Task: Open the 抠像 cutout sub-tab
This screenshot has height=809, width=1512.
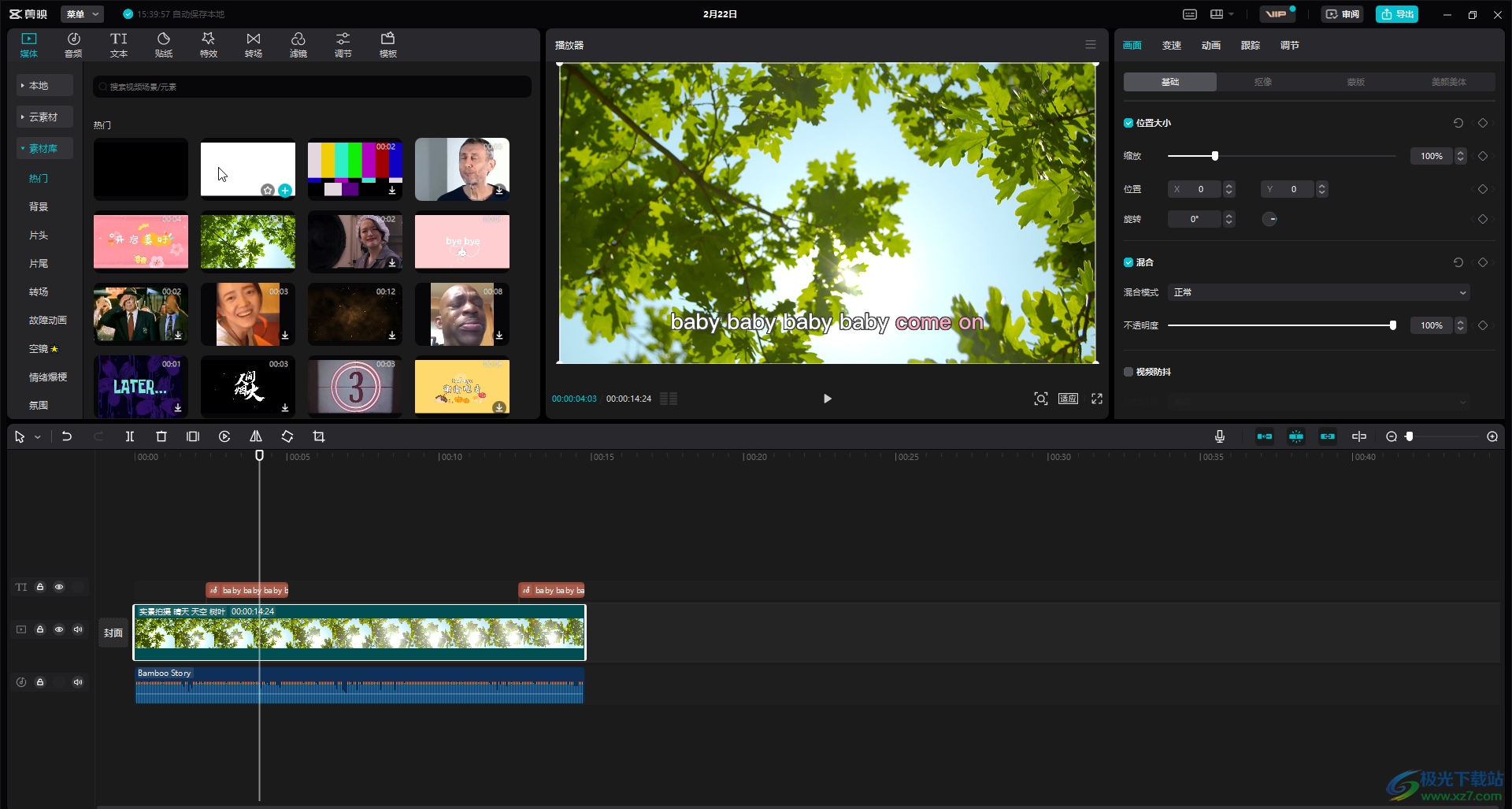Action: (1263, 82)
